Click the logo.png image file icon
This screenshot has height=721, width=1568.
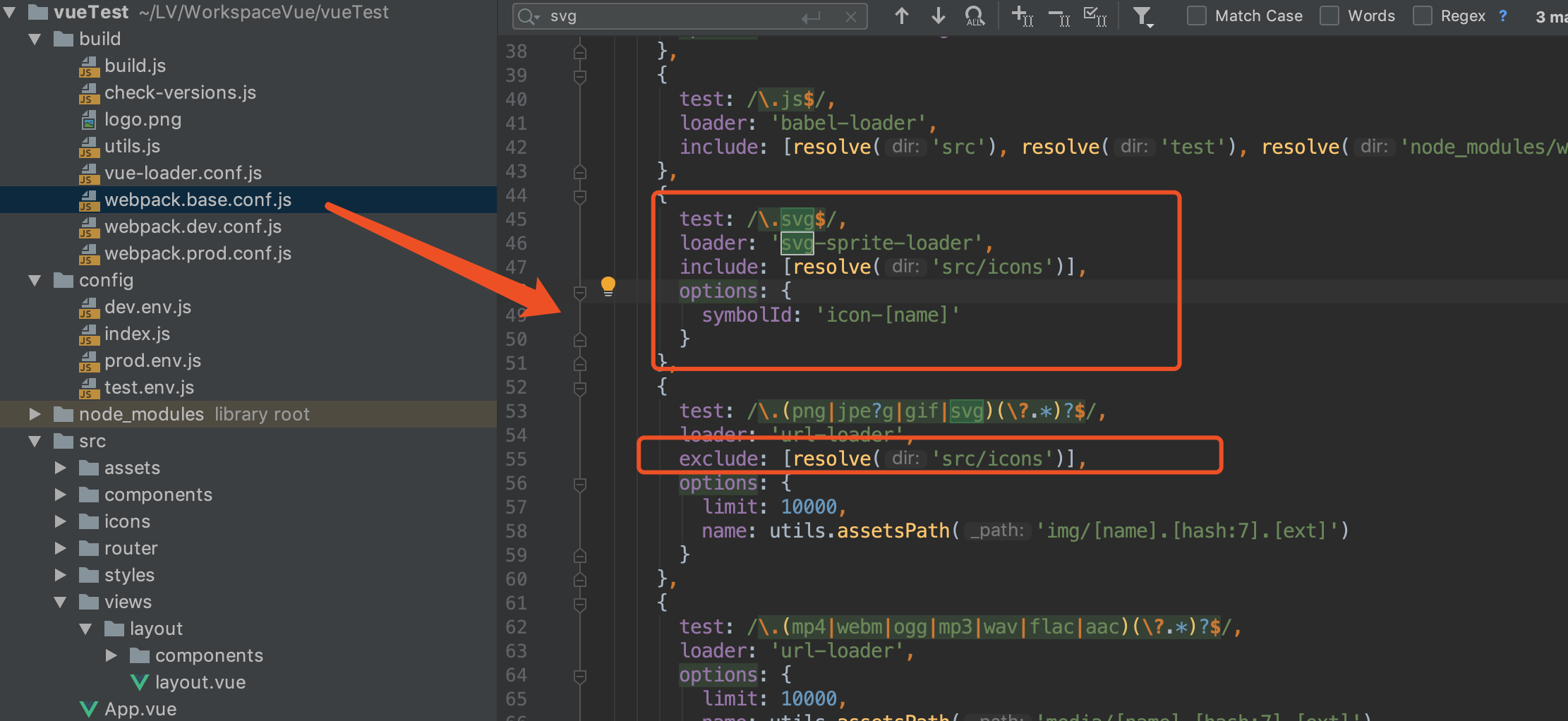(x=89, y=119)
